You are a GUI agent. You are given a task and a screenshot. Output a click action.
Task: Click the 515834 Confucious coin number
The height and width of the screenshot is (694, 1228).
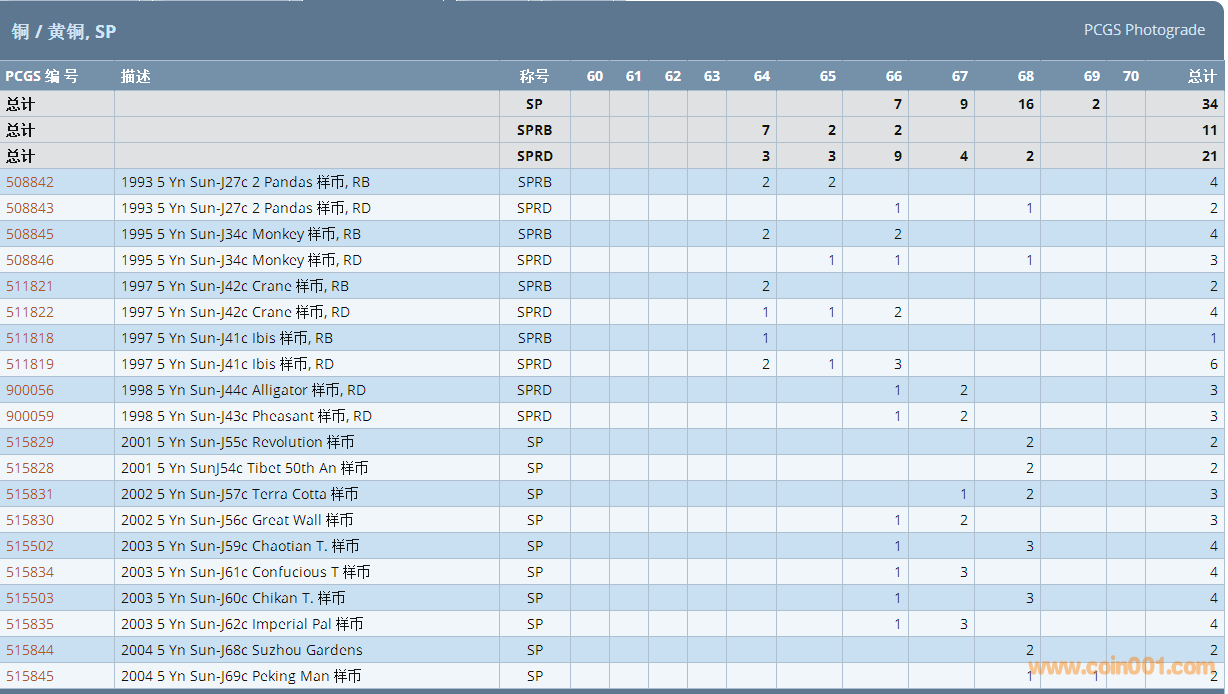pyautogui.click(x=30, y=572)
